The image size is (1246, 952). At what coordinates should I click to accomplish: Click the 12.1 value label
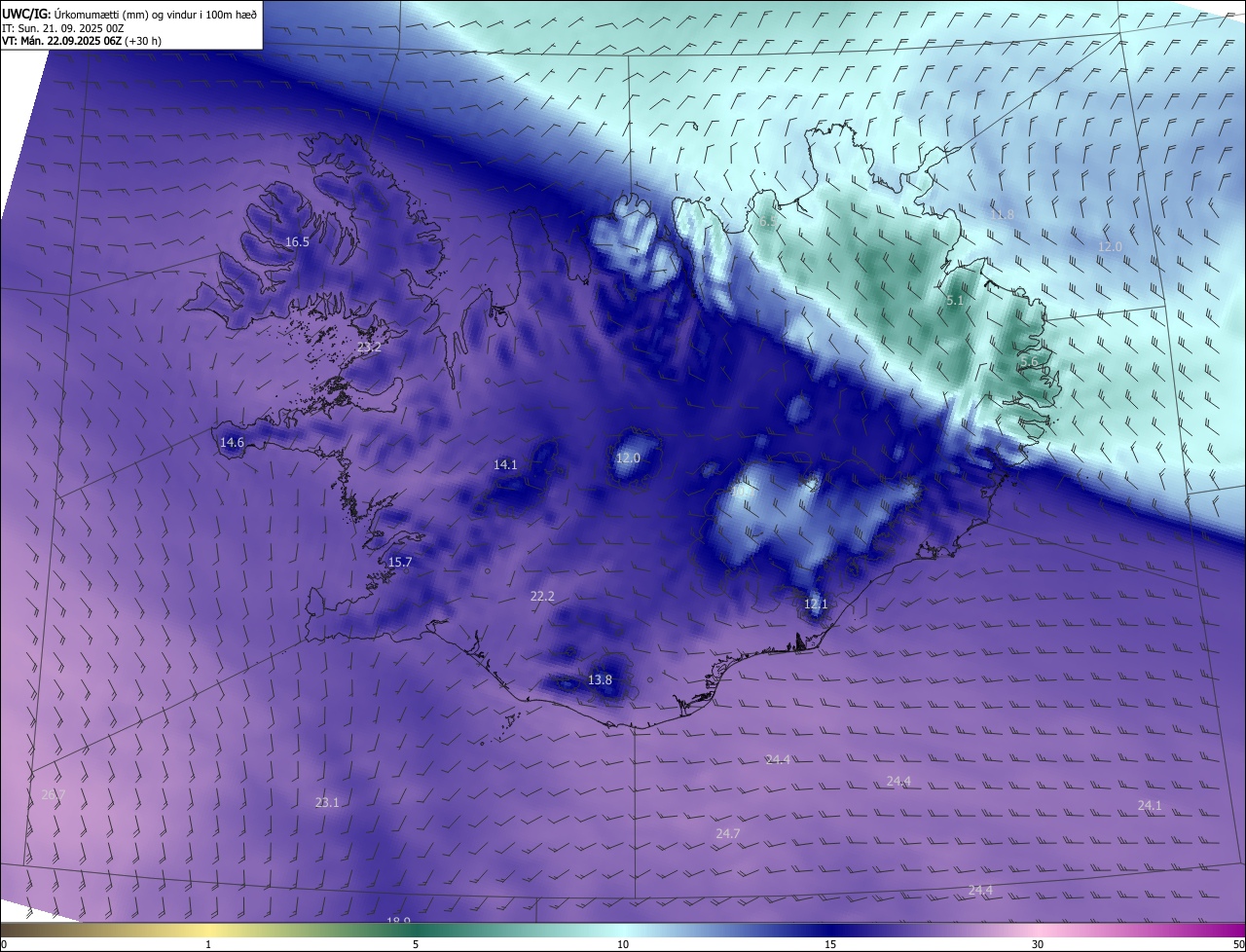pos(816,604)
